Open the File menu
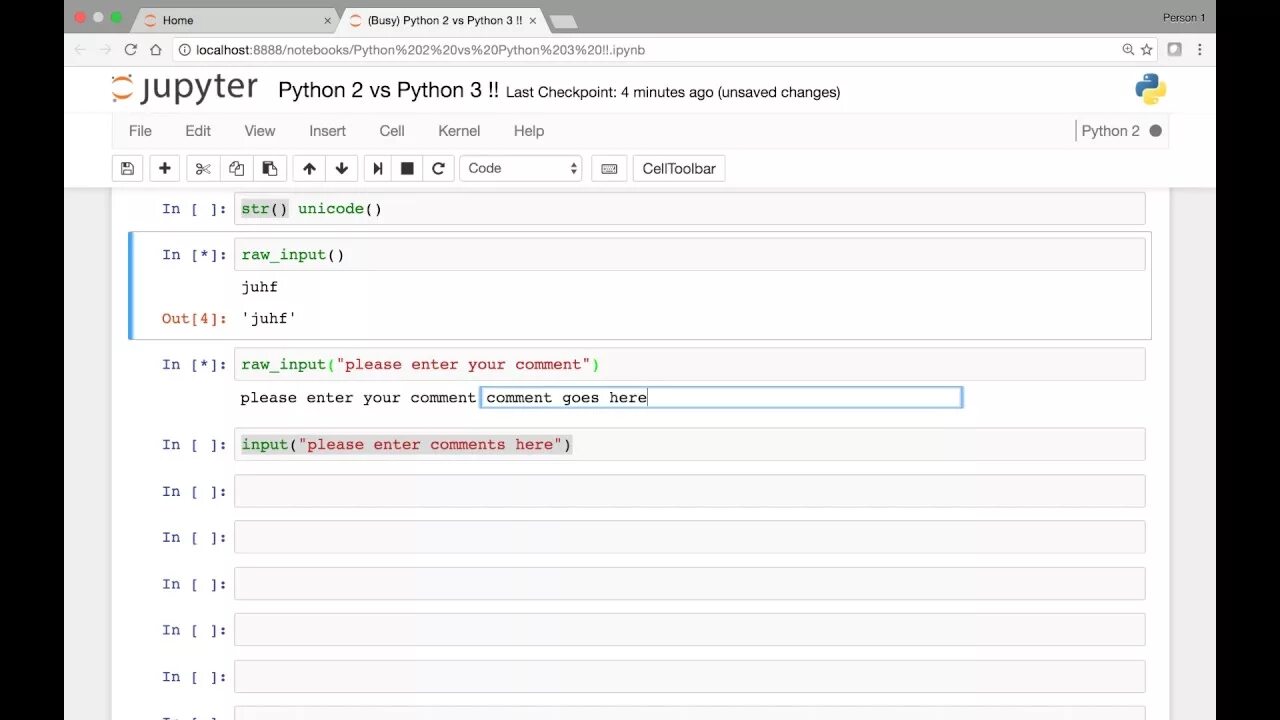Screen dimensions: 1280x720 click(x=140, y=131)
